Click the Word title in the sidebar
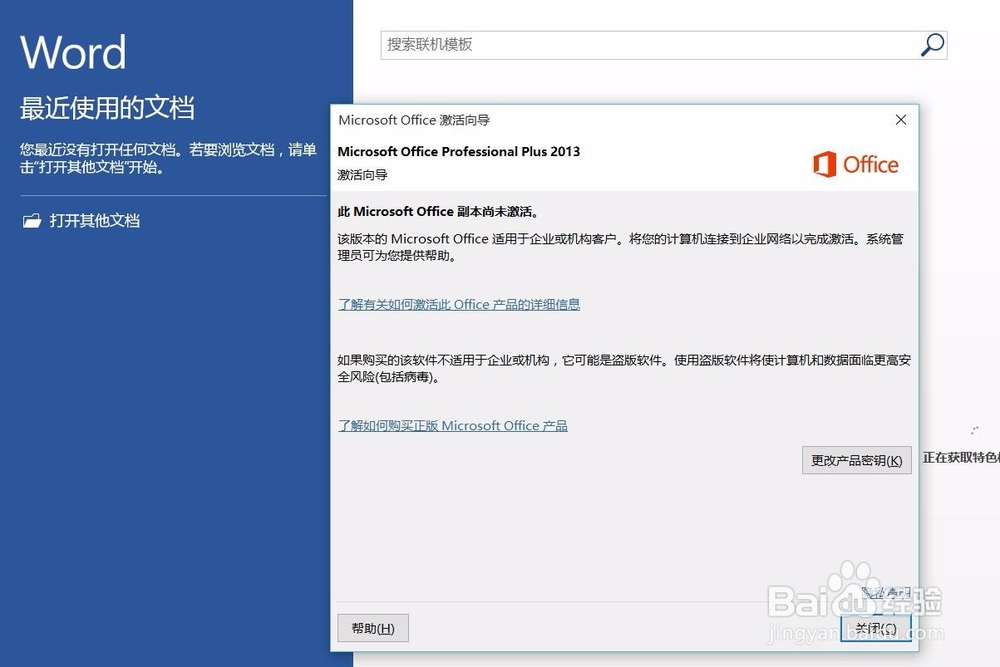This screenshot has height=667, width=1000. pyautogui.click(x=73, y=52)
